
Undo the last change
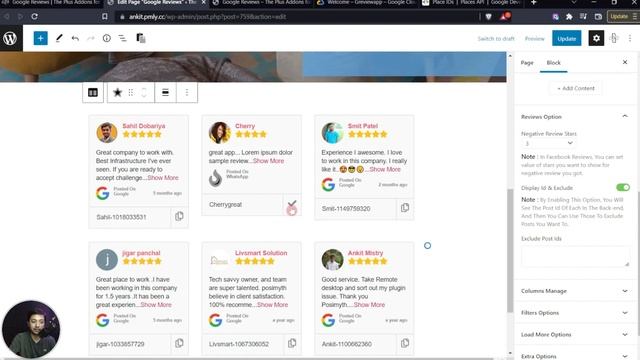pos(75,38)
